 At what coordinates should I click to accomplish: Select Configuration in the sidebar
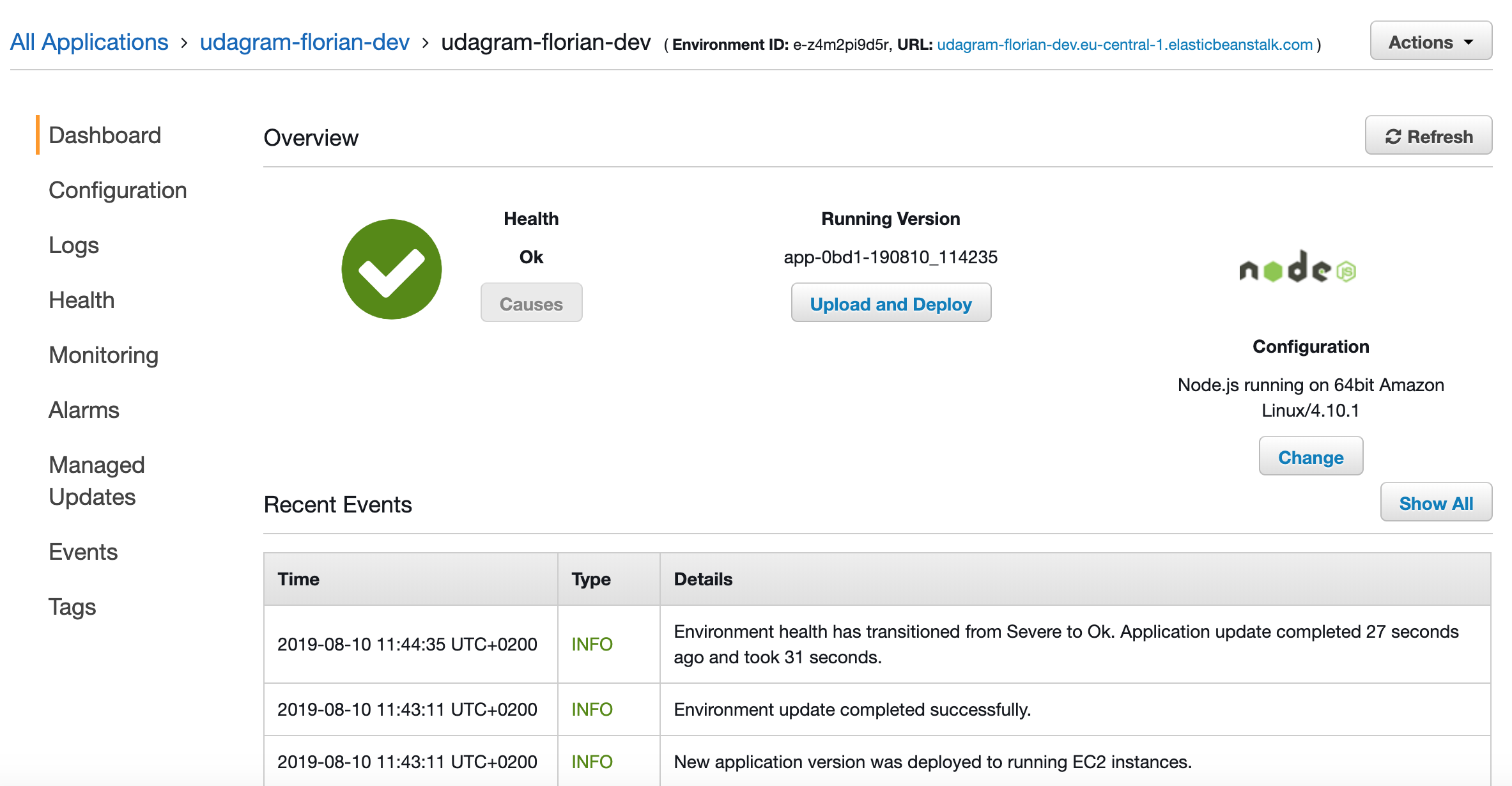pos(118,190)
